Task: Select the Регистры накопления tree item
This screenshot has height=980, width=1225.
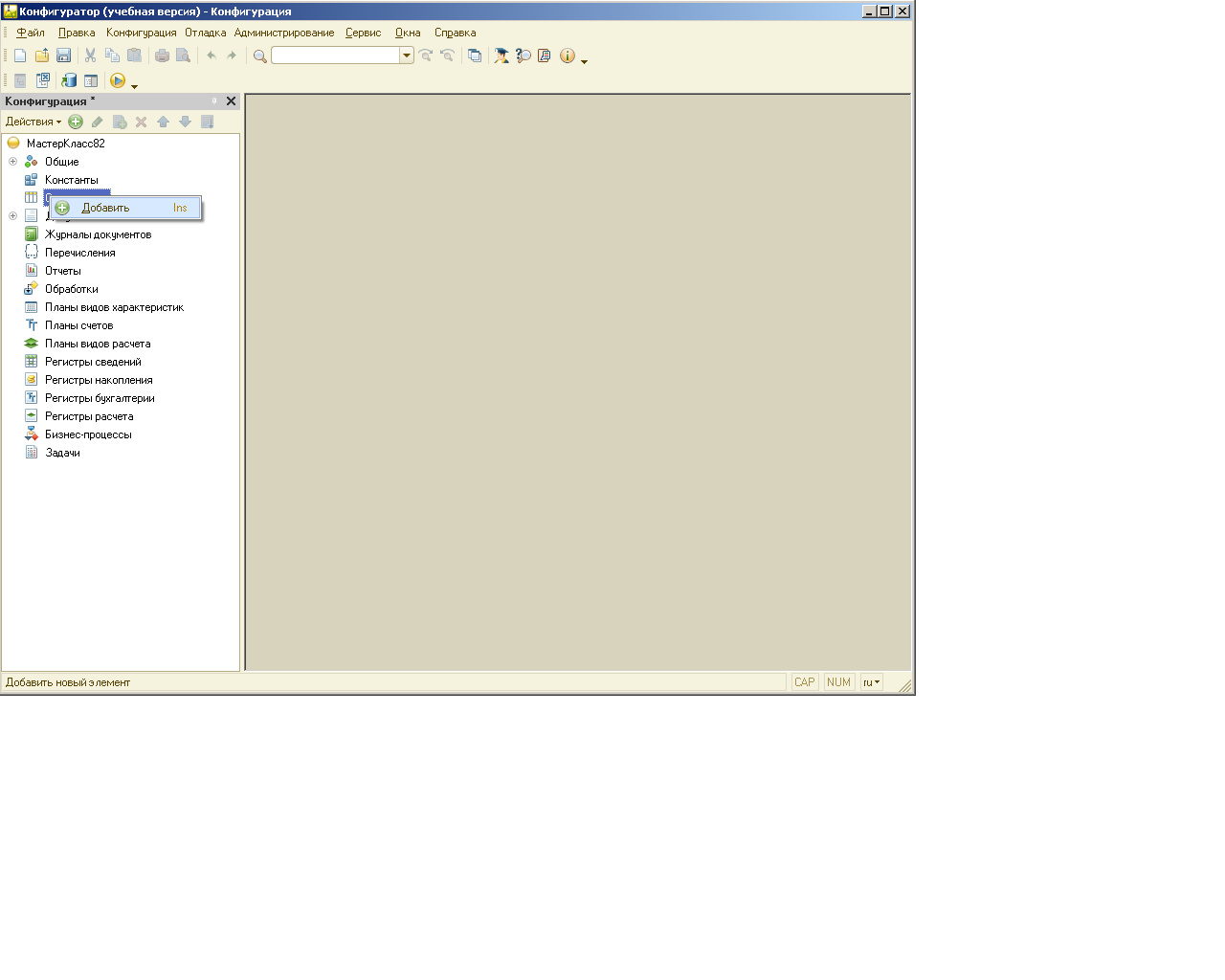Action: point(99,380)
